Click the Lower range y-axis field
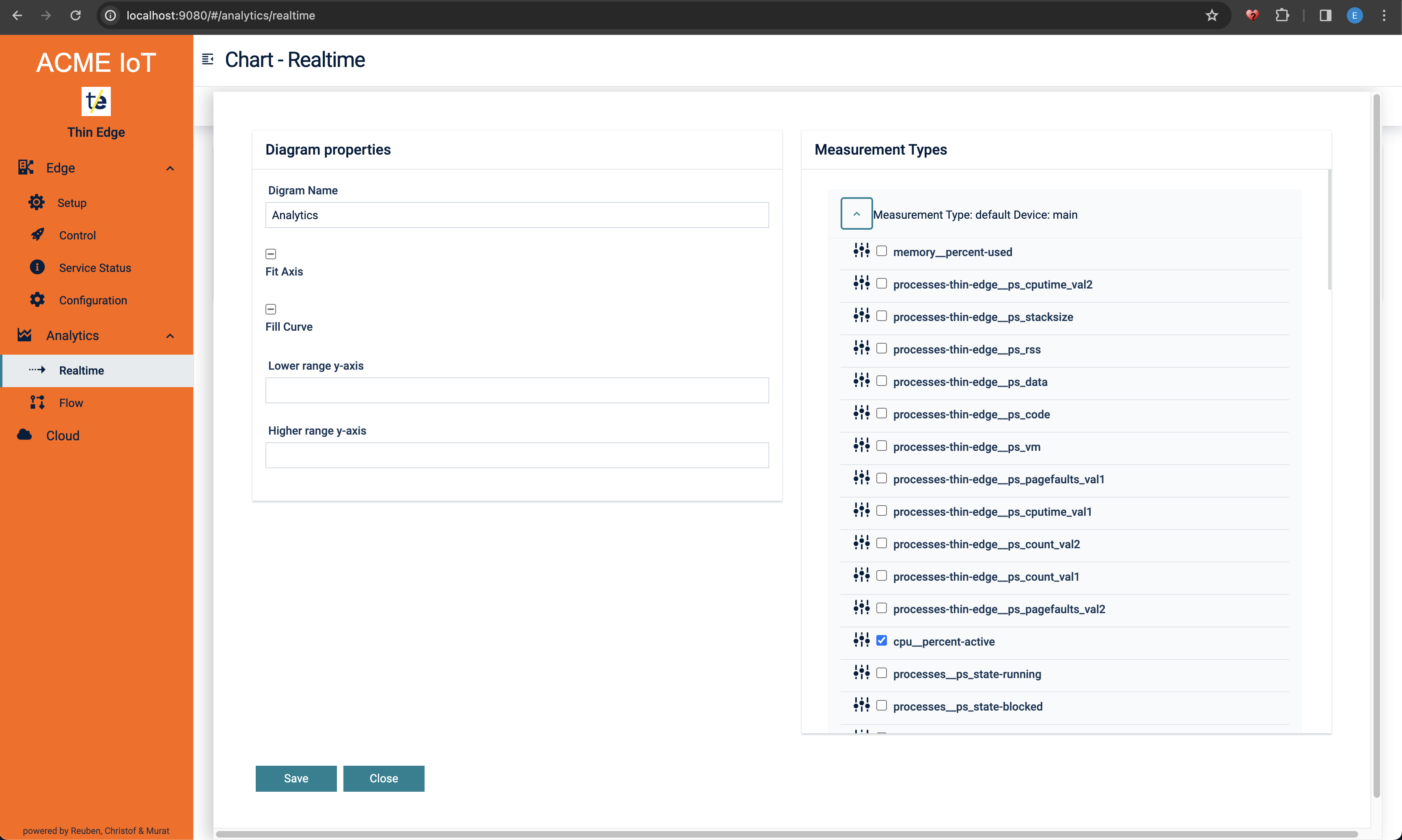Viewport: 1402px width, 840px height. click(516, 390)
